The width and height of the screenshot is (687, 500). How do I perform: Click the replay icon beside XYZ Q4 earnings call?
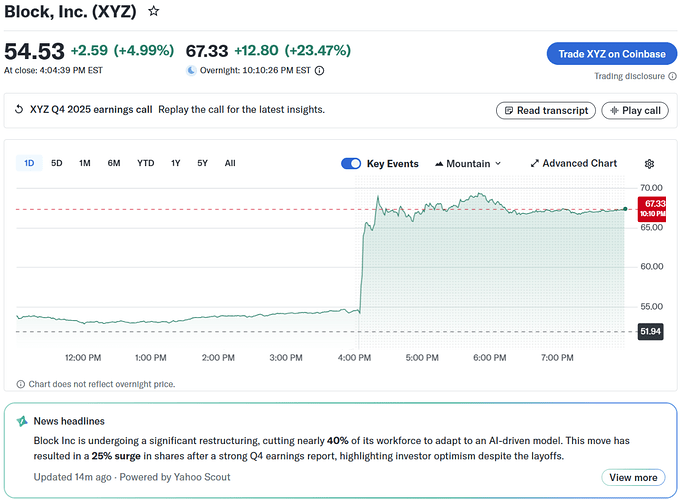[x=19, y=110]
